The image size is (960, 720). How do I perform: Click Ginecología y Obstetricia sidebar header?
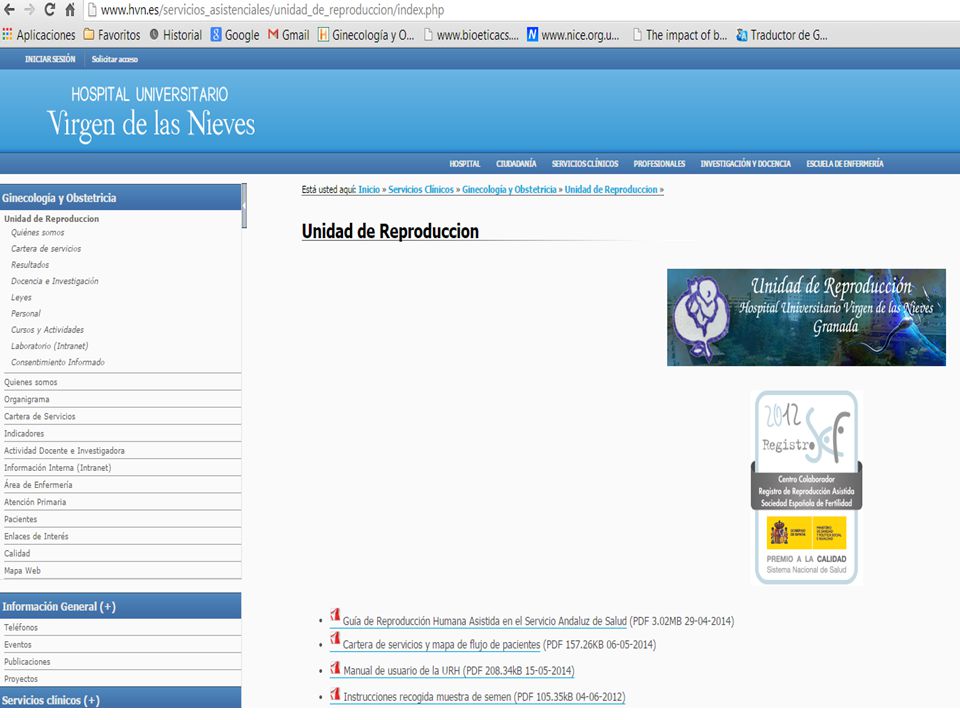click(121, 198)
